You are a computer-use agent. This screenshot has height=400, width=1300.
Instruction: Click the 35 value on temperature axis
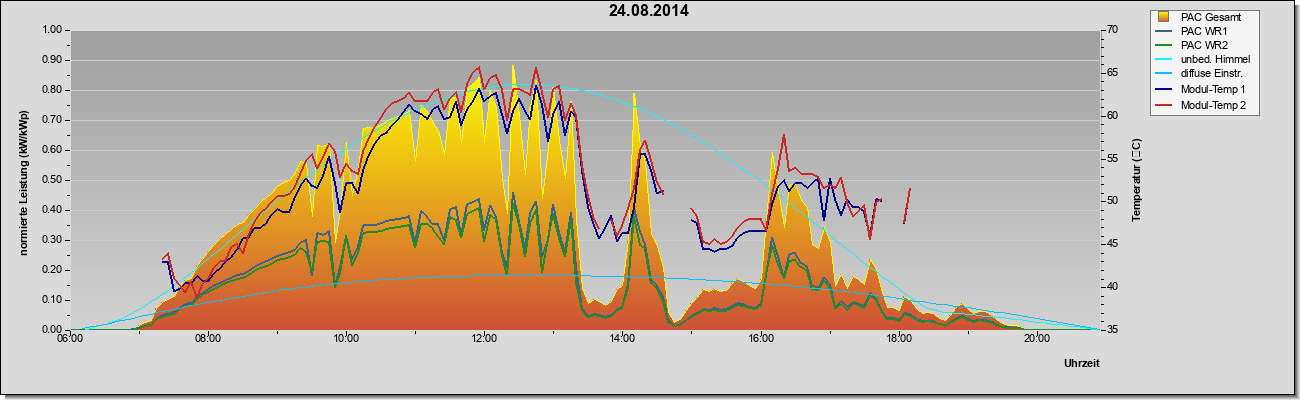[1111, 329]
